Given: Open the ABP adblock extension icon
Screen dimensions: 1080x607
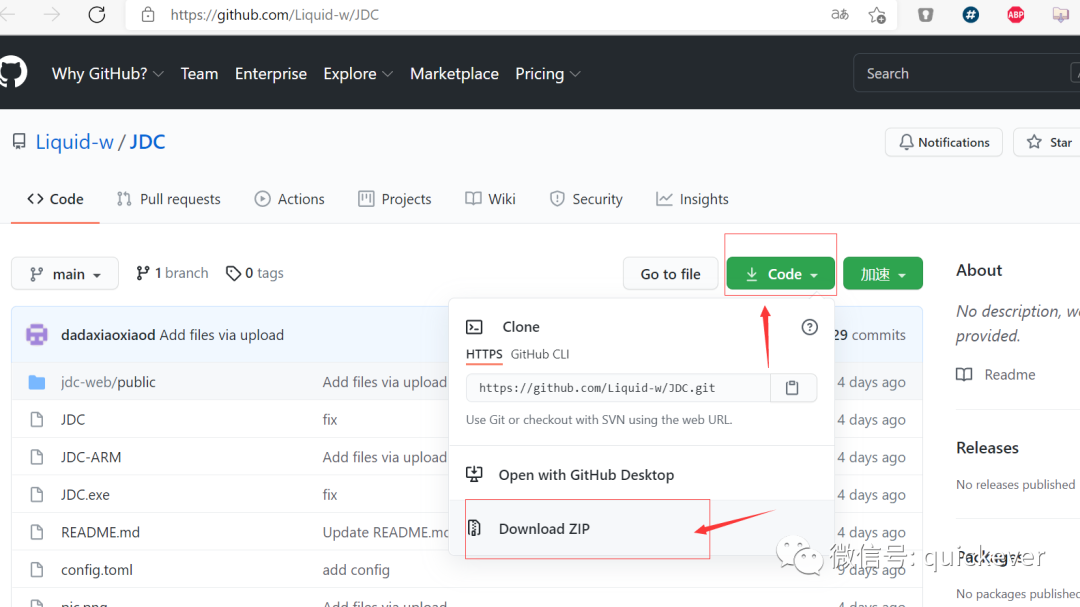Looking at the screenshot, I should pyautogui.click(x=1015, y=14).
